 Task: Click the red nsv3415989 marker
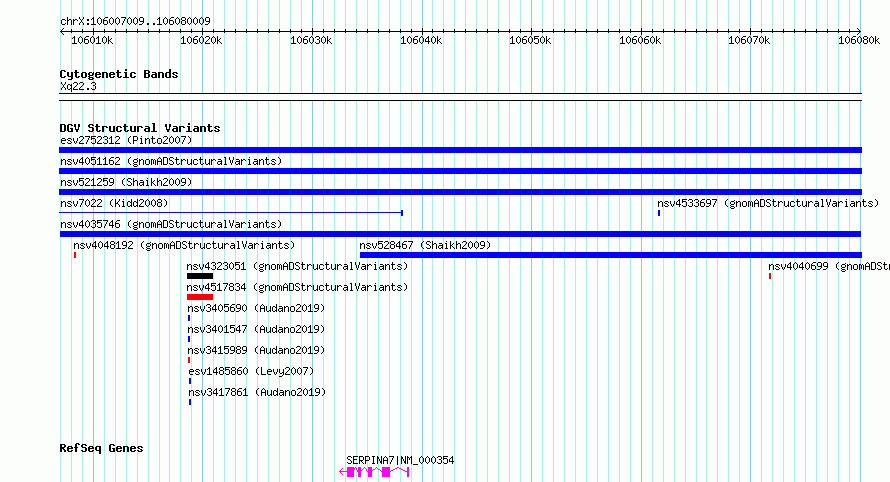tap(189, 360)
